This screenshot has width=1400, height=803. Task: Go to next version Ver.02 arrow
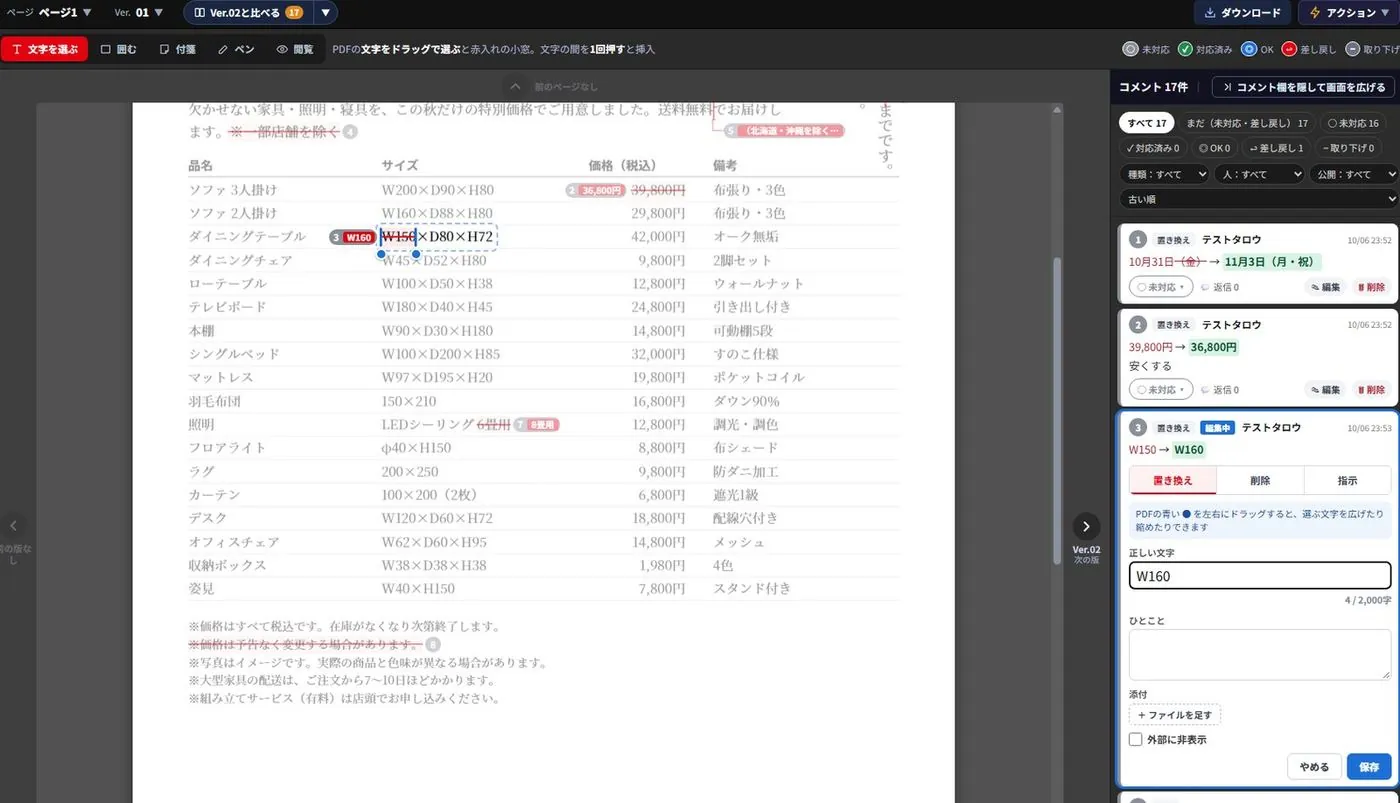(1086, 526)
